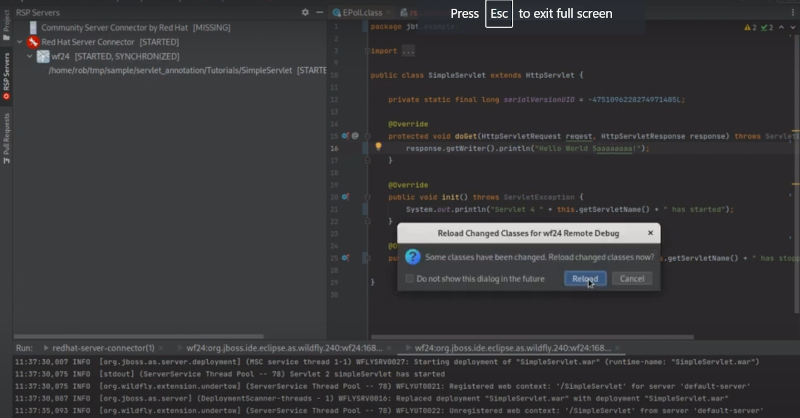Close the EPoll.class editor tab
Viewport: 800px width, 418px height.
click(388, 12)
